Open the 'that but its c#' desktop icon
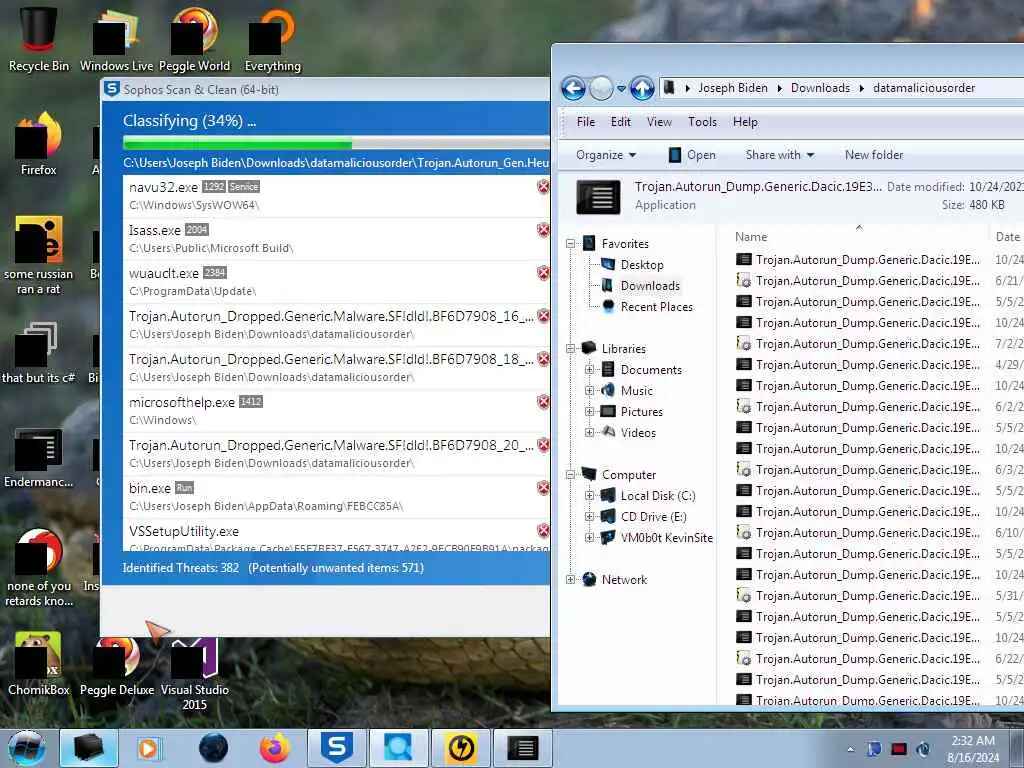Image resolution: width=1024 pixels, height=768 pixels. coord(39,353)
